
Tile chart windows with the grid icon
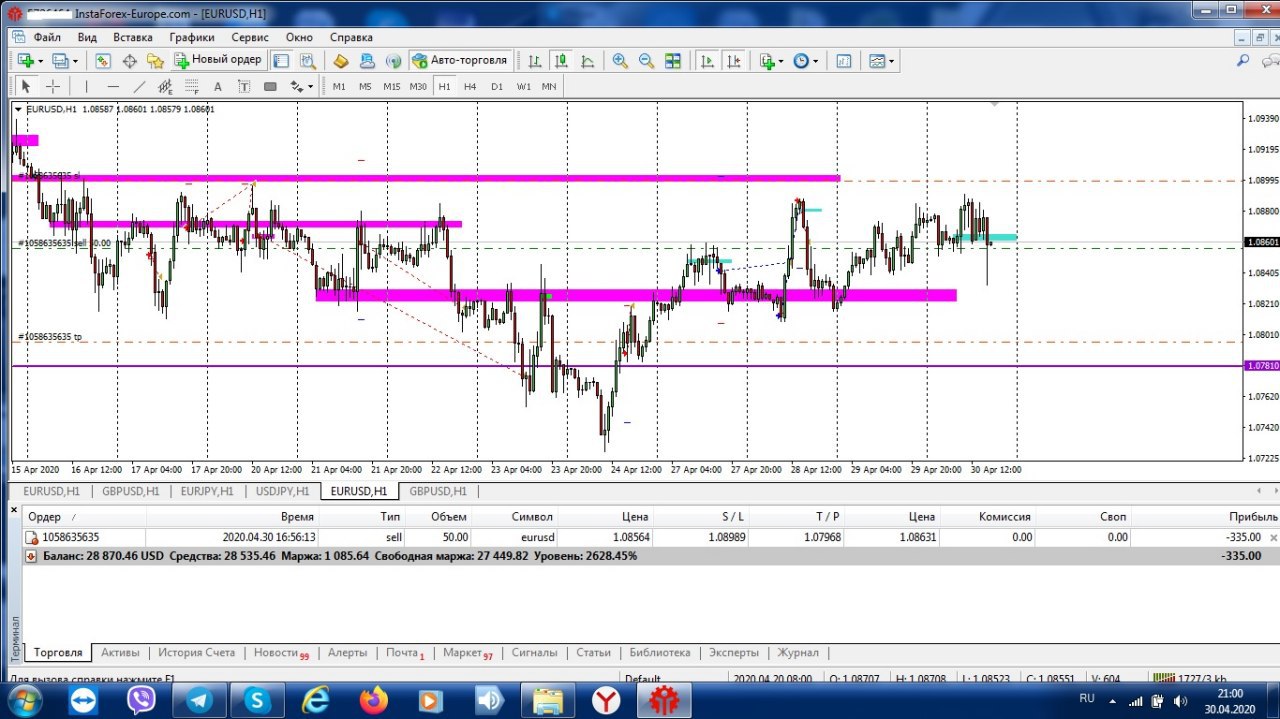tap(673, 61)
